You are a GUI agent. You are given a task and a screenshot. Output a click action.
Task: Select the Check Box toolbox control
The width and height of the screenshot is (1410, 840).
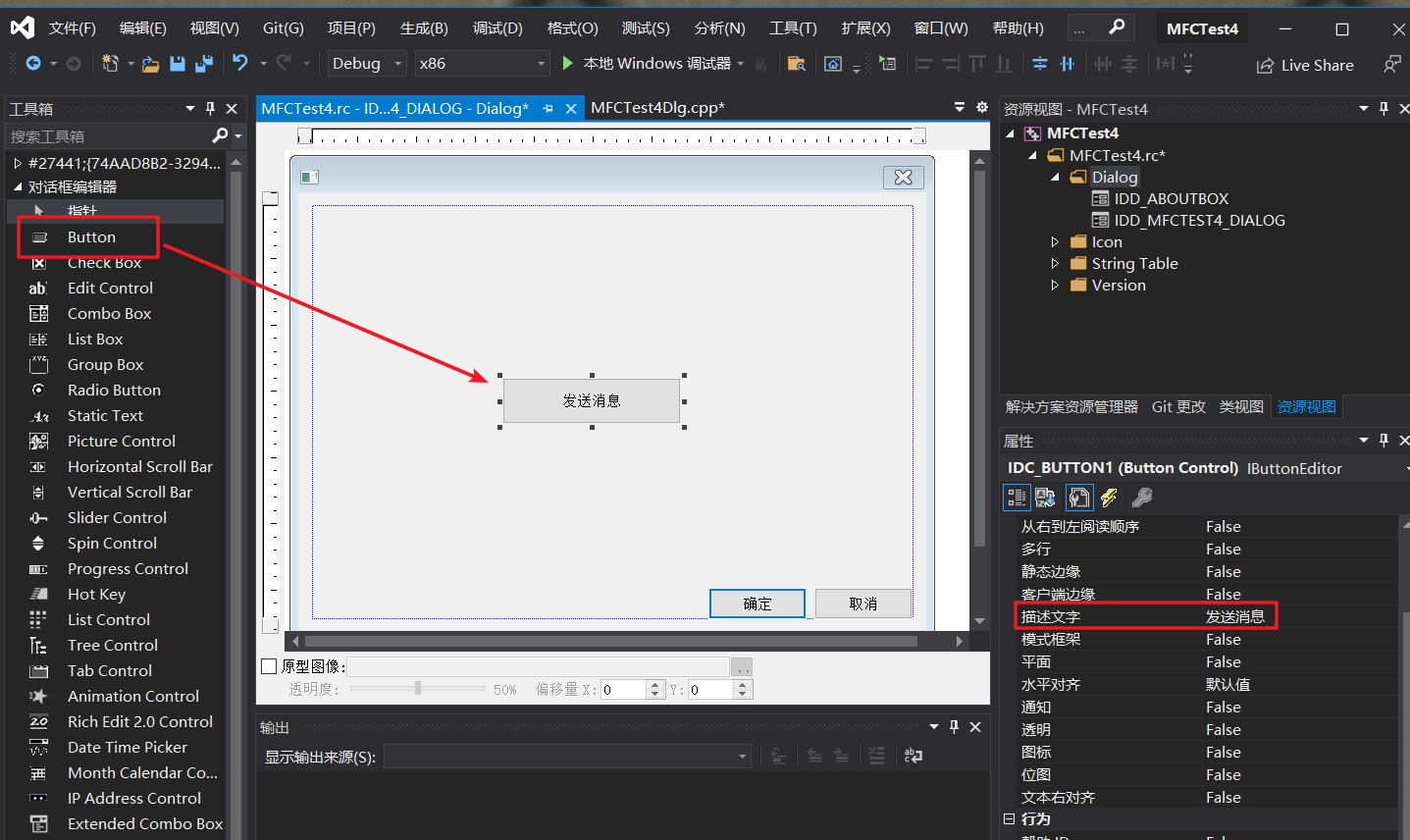[x=104, y=263]
